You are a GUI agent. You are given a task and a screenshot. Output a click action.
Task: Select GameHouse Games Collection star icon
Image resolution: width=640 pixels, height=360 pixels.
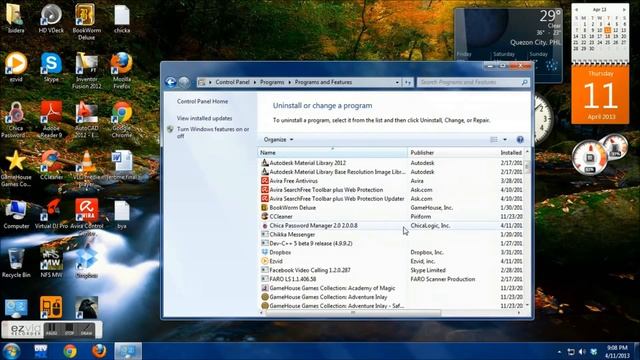point(16,169)
